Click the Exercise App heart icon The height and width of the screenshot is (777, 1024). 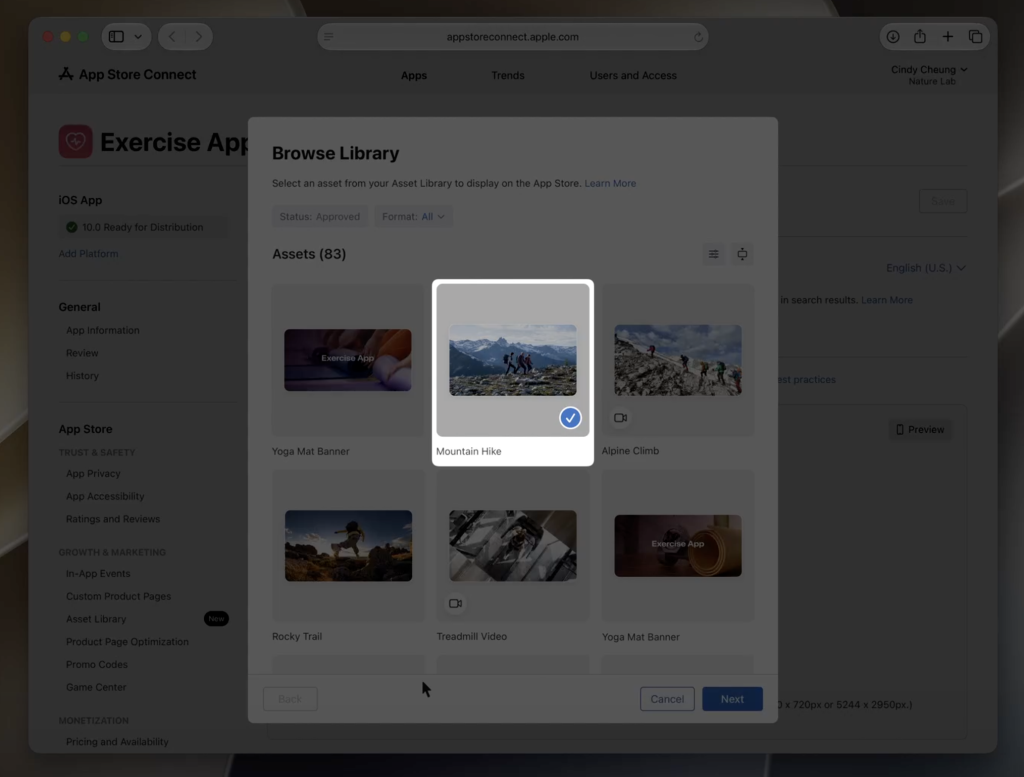click(75, 142)
